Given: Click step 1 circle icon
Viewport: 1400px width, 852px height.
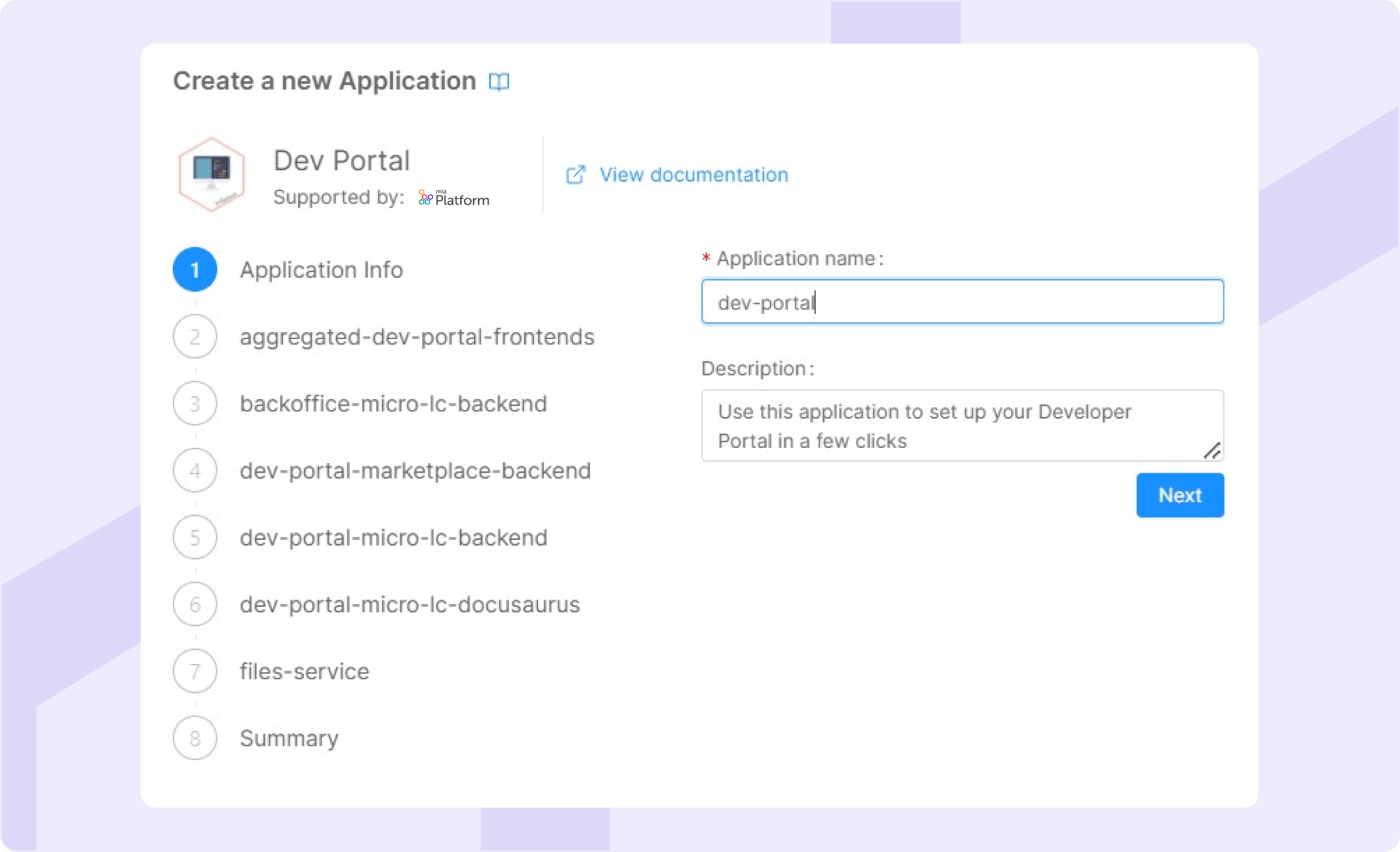Looking at the screenshot, I should click(195, 270).
